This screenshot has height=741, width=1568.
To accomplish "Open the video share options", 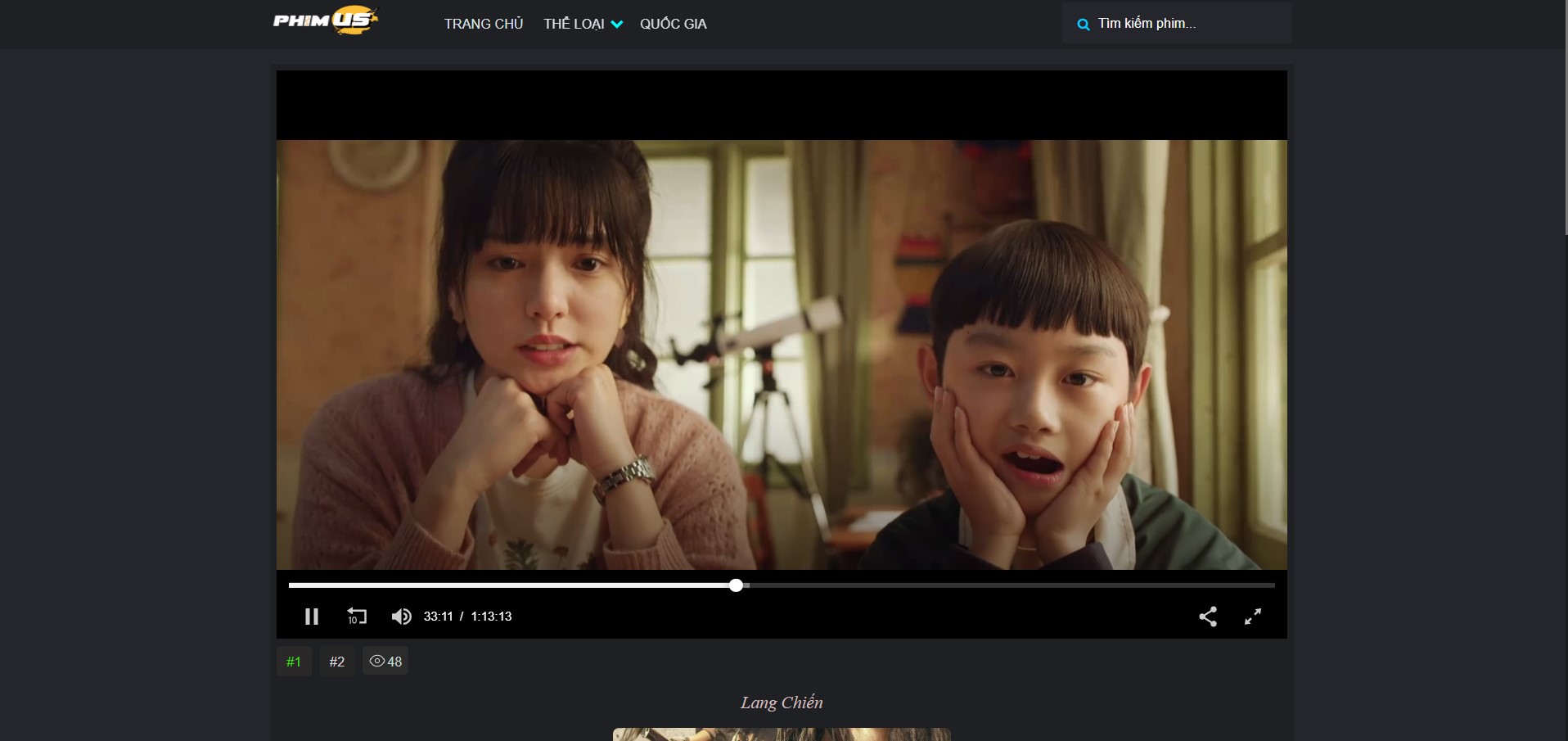I will coord(1207,617).
